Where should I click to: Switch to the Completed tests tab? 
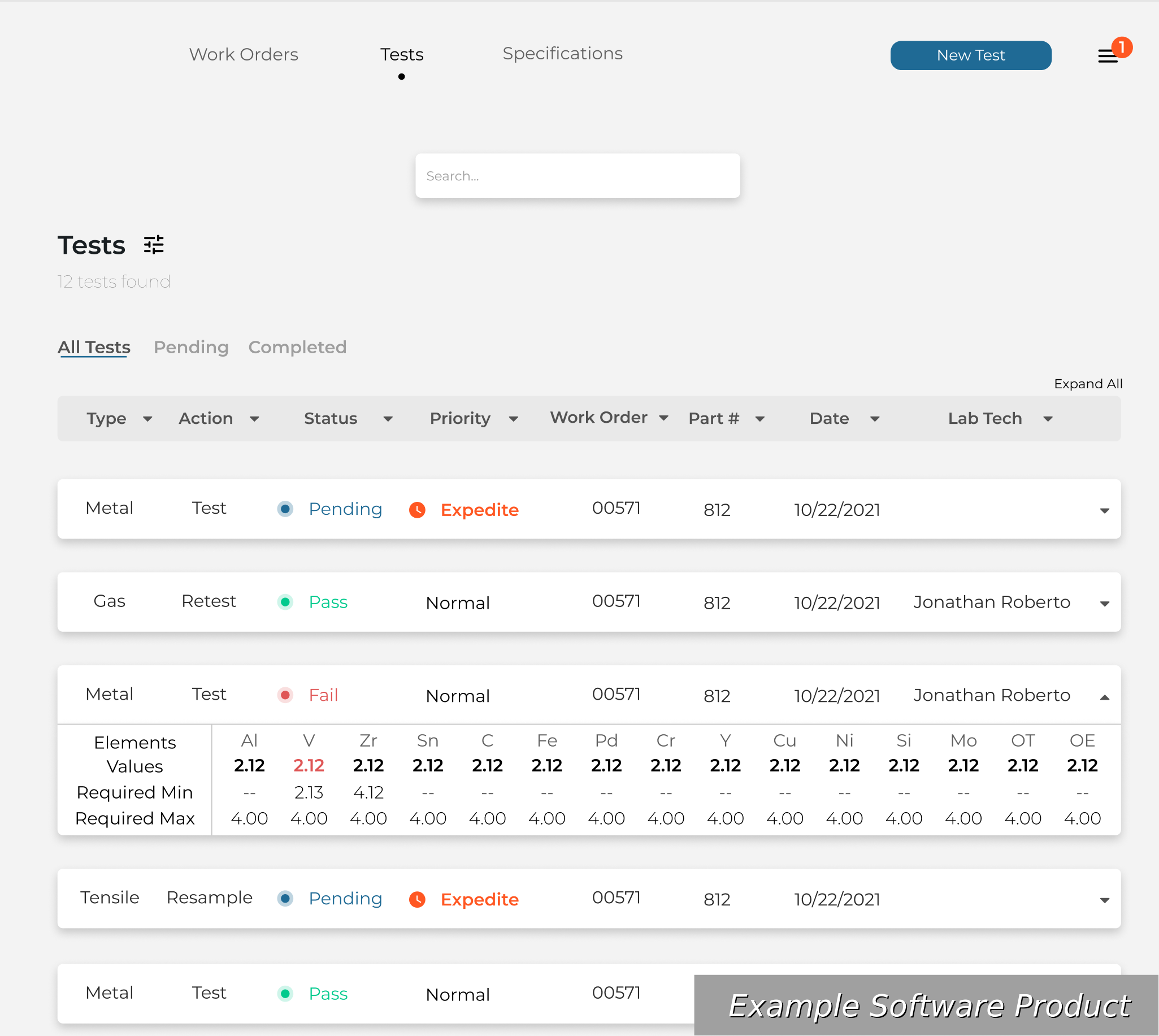(297, 347)
